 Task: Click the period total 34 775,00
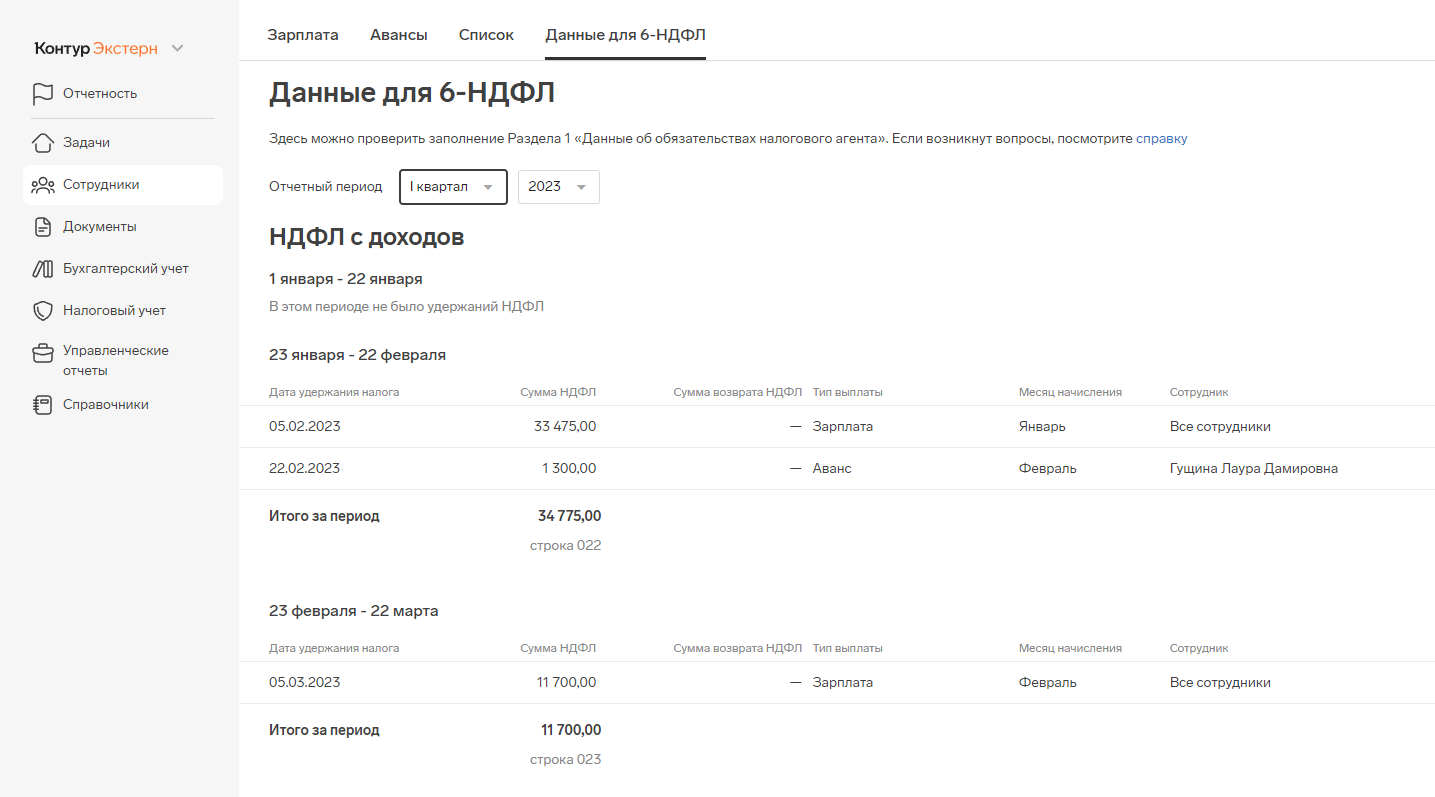[570, 517]
